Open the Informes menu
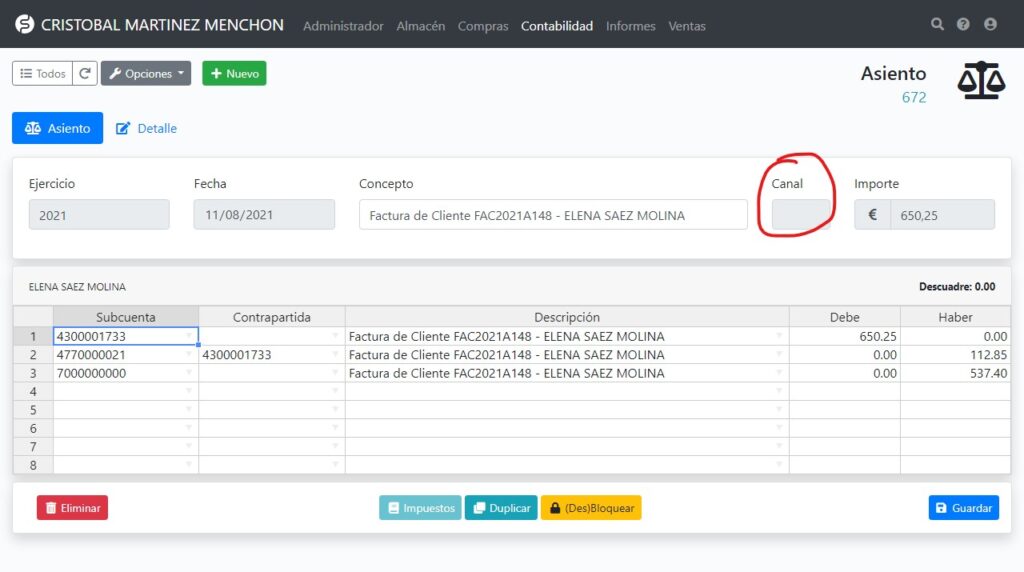The height and width of the screenshot is (572, 1024). coord(631,26)
